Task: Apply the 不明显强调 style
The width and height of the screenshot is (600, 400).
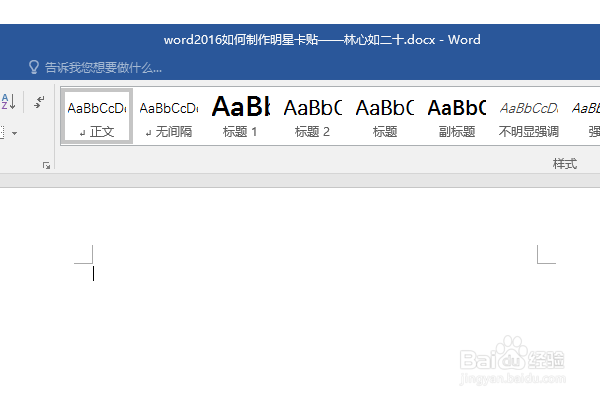Action: [528, 116]
